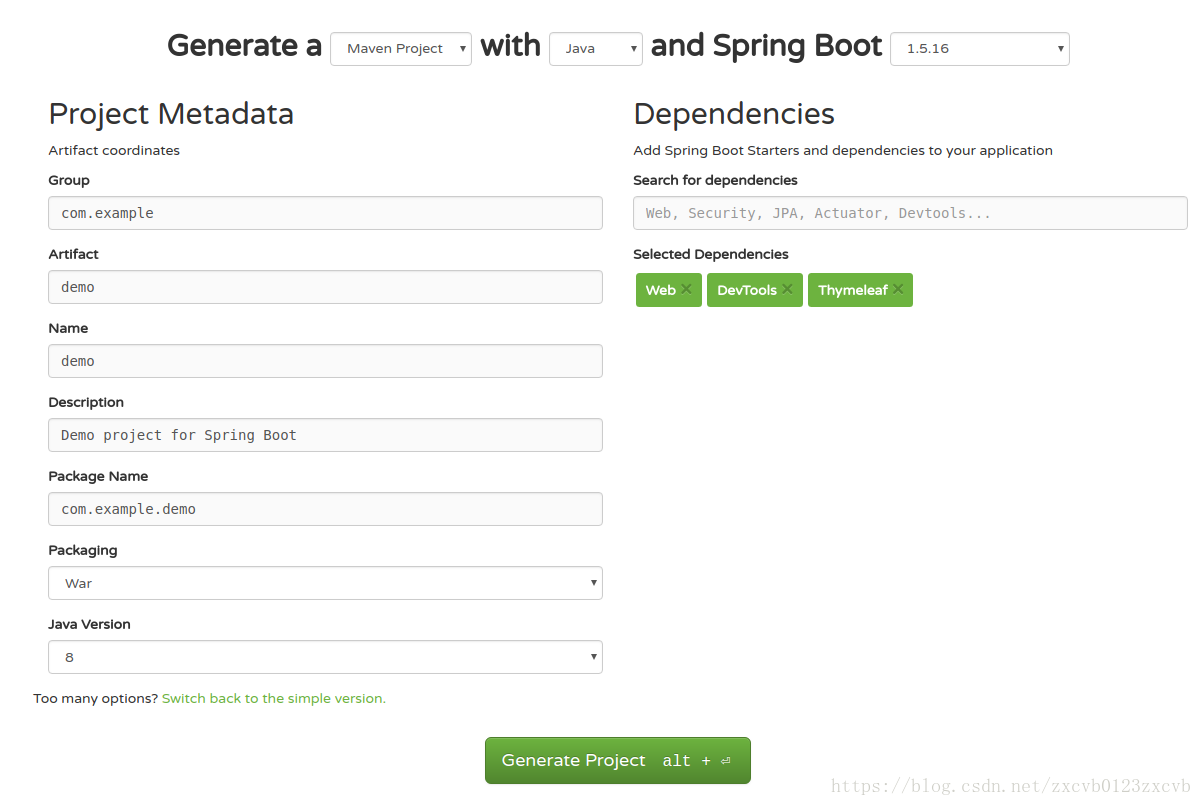
Task: Click the Artifact coordinates text
Action: 114,151
